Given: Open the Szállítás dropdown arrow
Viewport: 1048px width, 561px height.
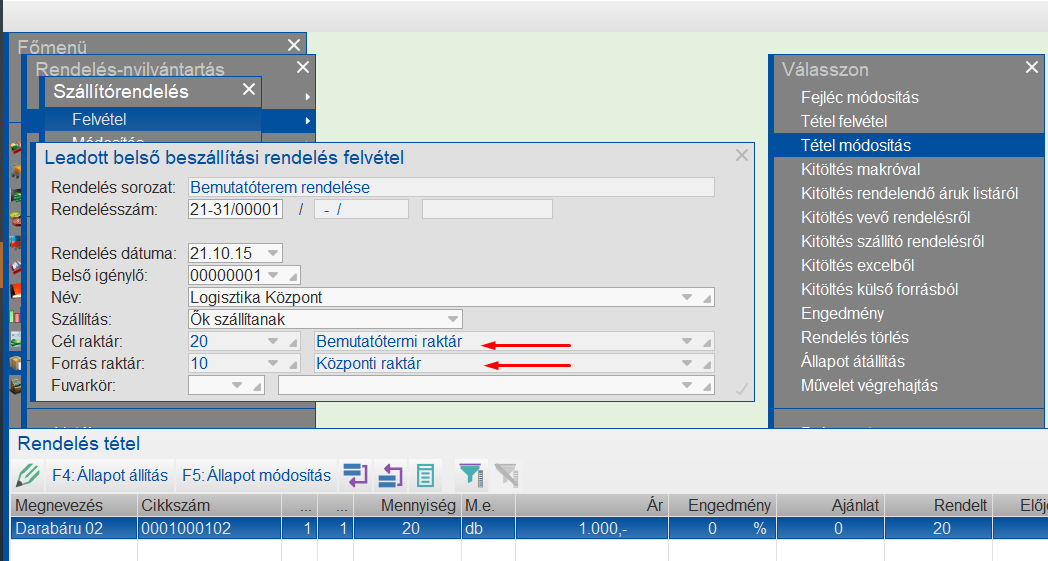Looking at the screenshot, I should tap(452, 319).
